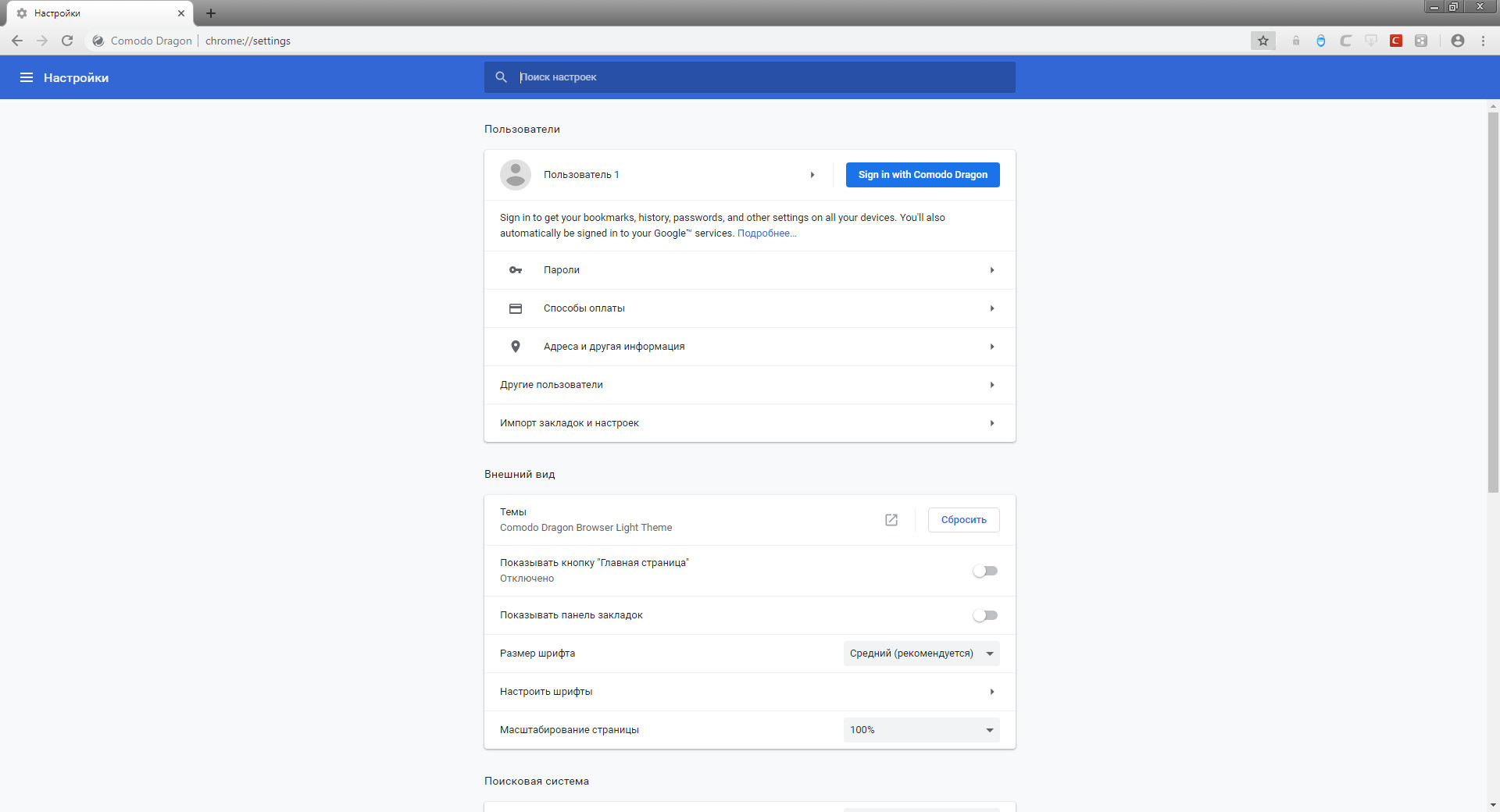Click the Пользователи section heading
1500x812 pixels.
tap(522, 130)
